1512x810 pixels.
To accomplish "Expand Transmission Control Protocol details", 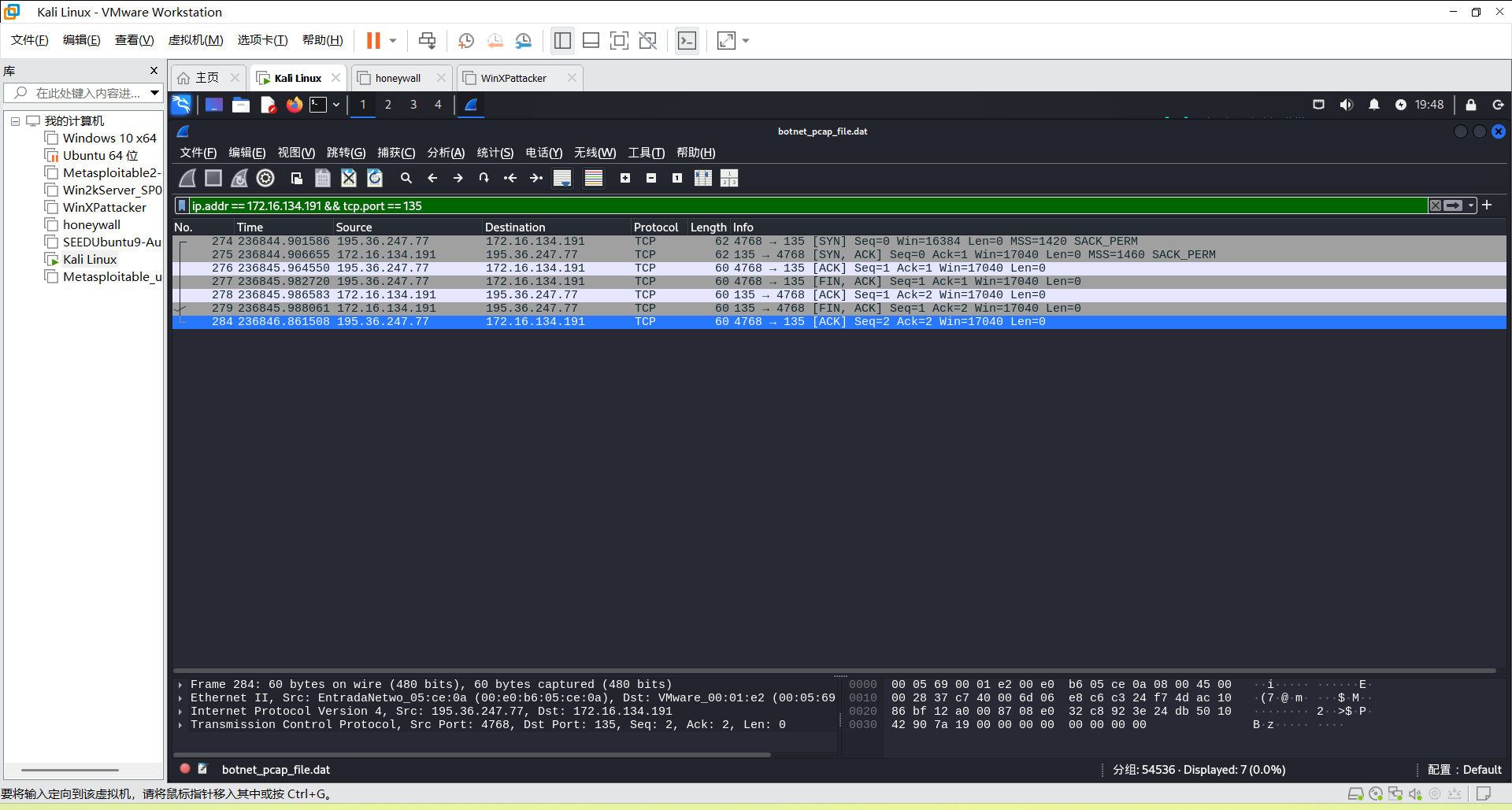I will 180,725.
